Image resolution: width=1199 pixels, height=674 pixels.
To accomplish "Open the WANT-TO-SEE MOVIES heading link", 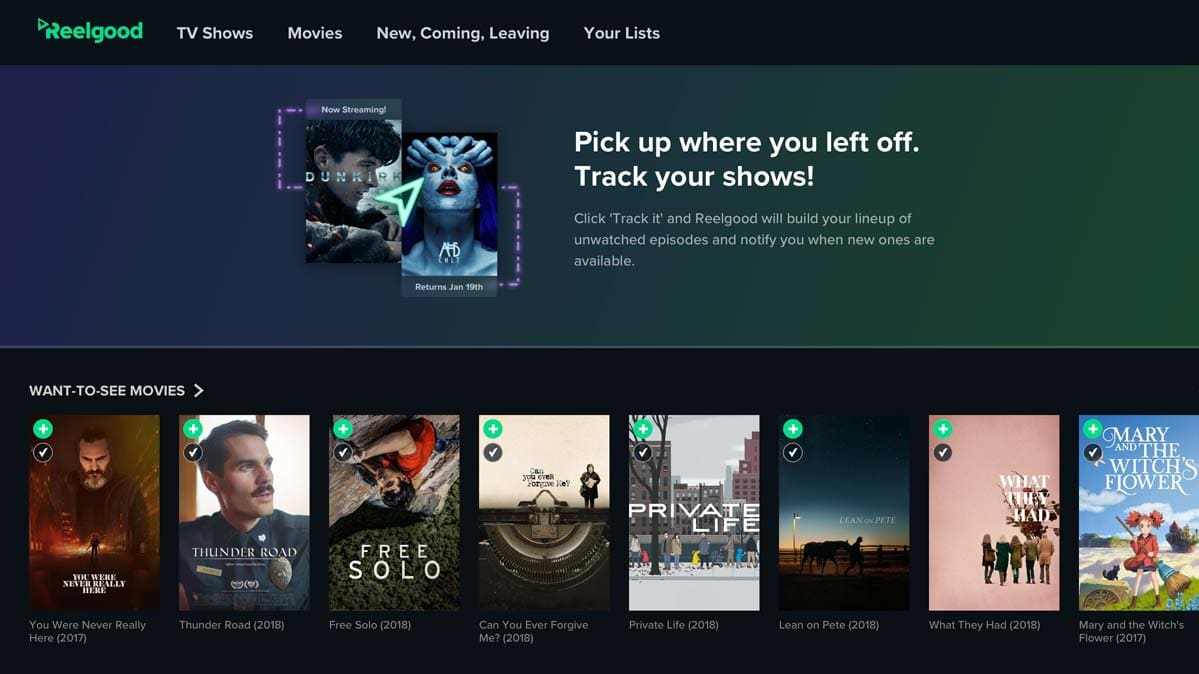I will [107, 391].
